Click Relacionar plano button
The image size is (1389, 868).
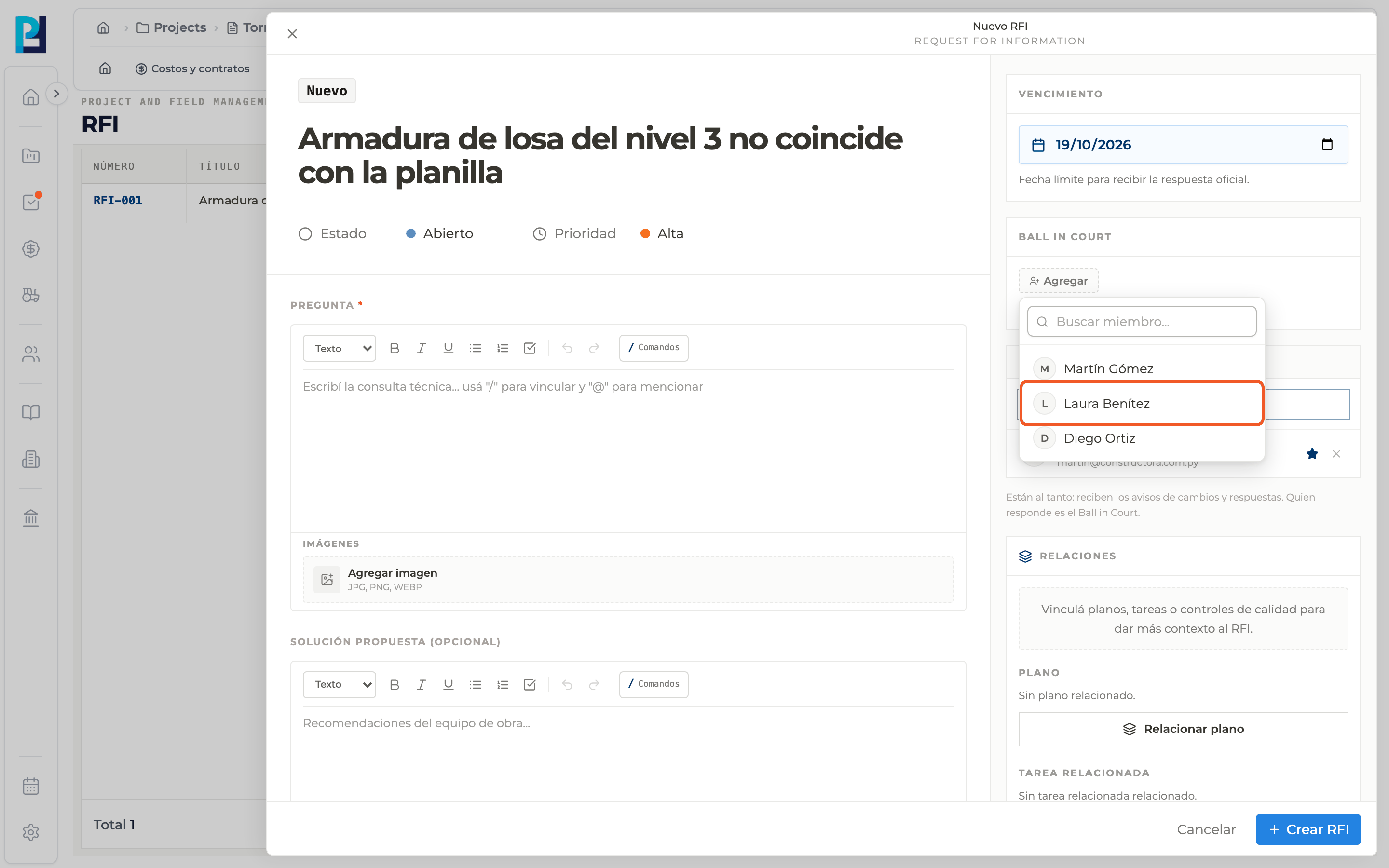(x=1183, y=729)
